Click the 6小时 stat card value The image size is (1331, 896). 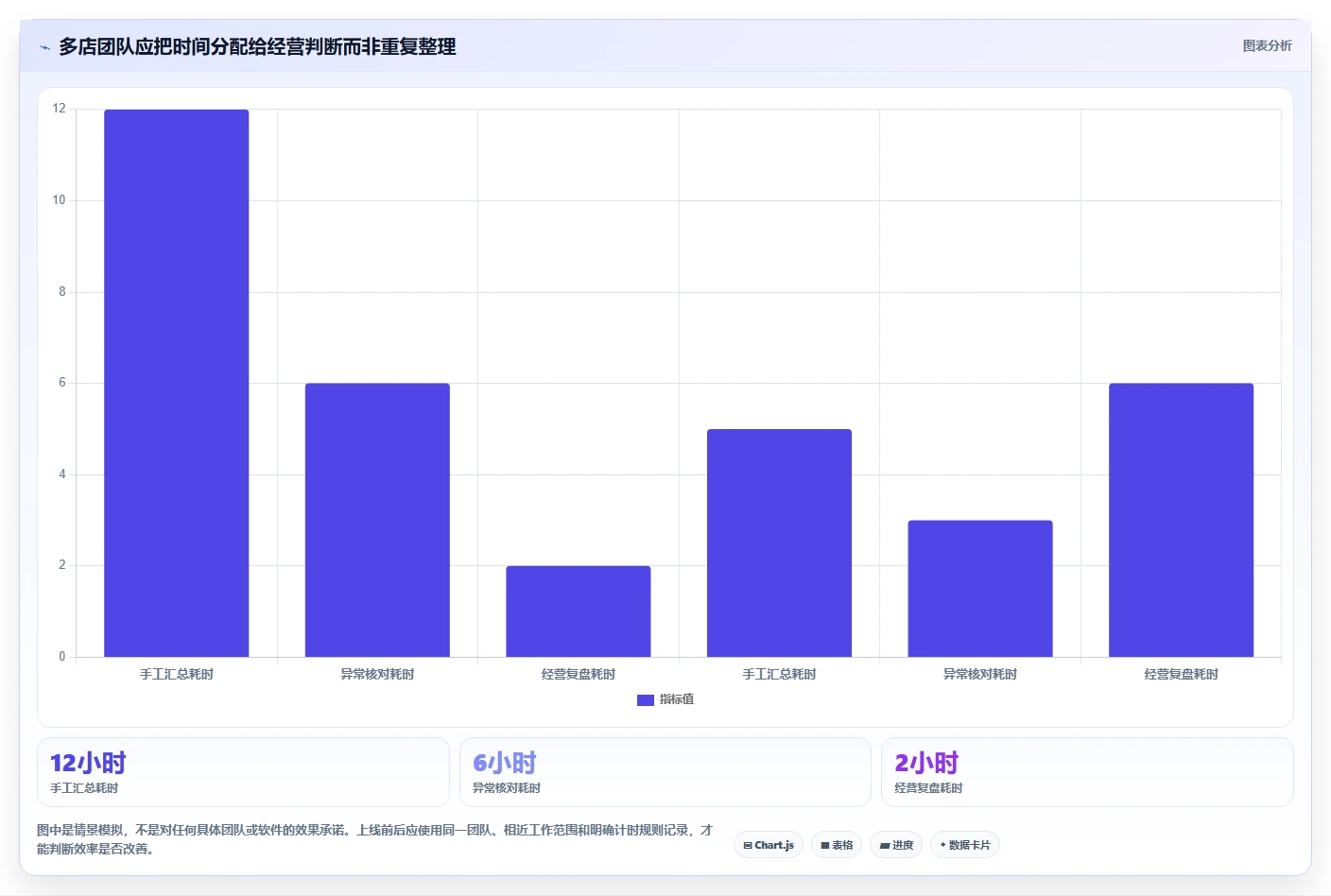(505, 763)
